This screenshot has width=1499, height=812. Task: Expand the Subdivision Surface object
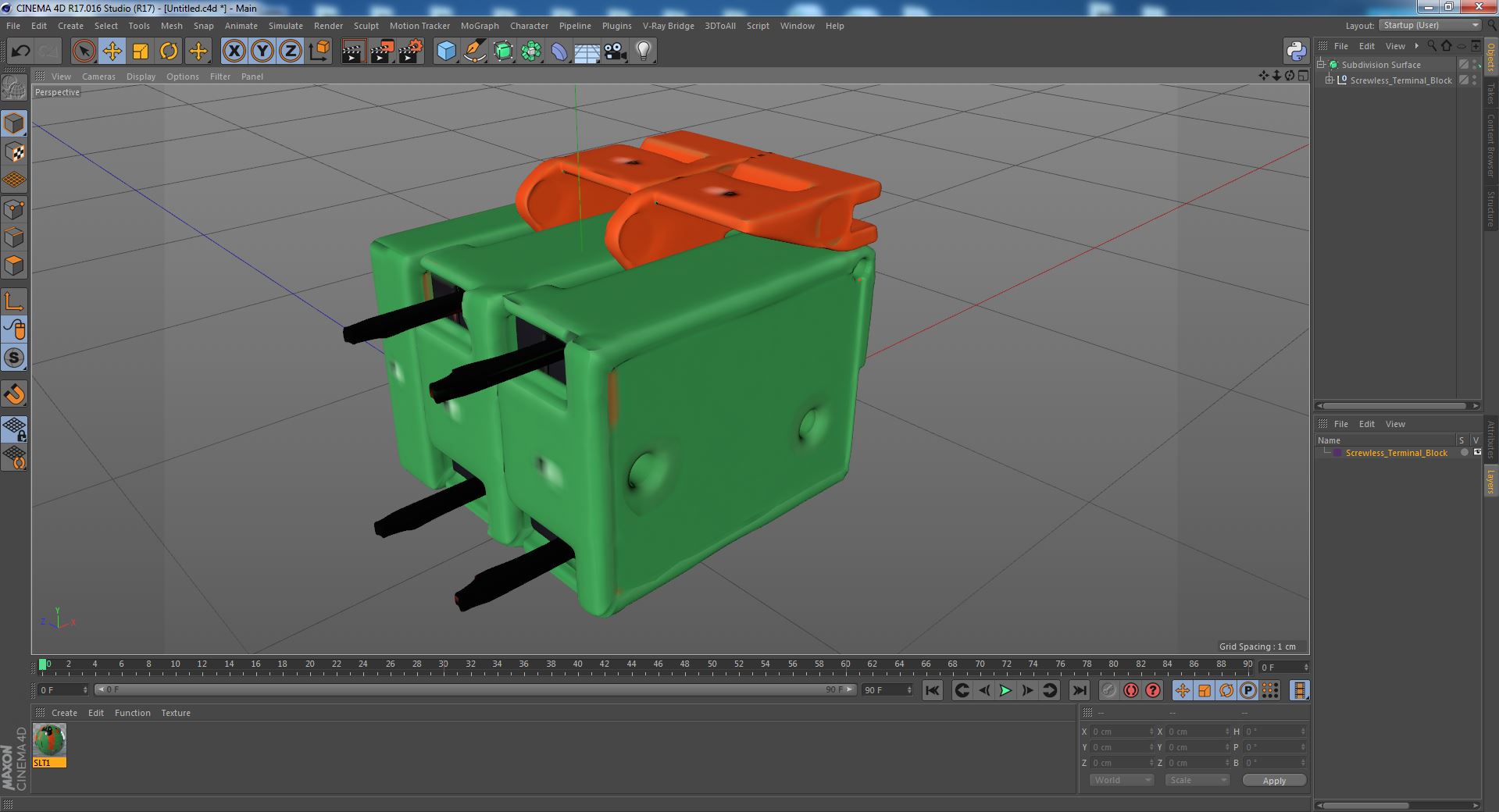tap(1322, 65)
